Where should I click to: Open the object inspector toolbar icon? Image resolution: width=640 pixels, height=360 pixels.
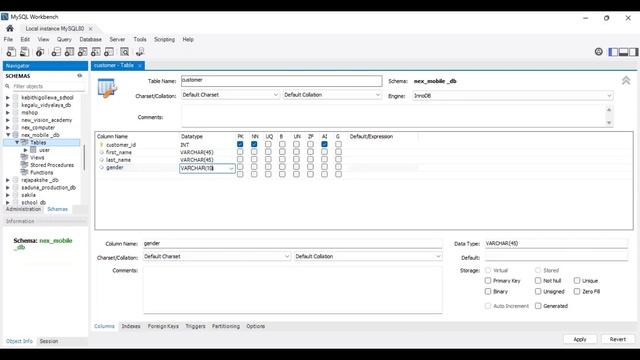click(x=40, y=52)
